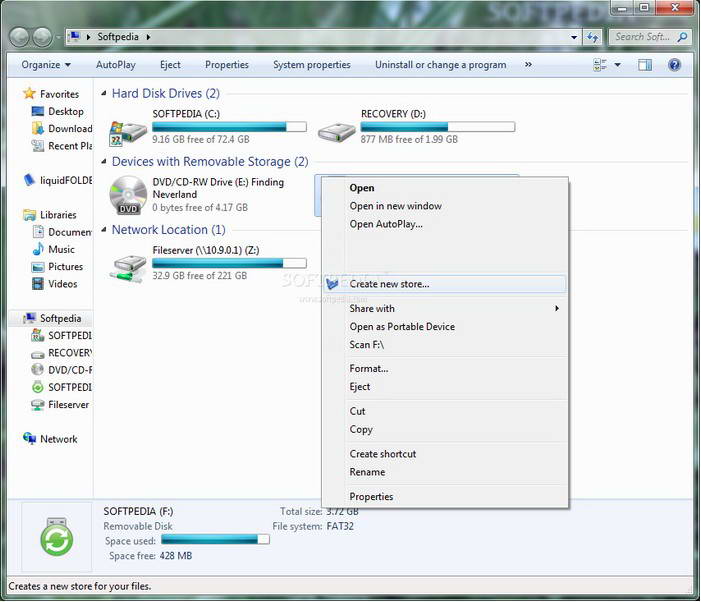The image size is (701, 602).
Task: Click the RECOVERY (D:) capacity bar
Action: pyautogui.click(x=438, y=127)
